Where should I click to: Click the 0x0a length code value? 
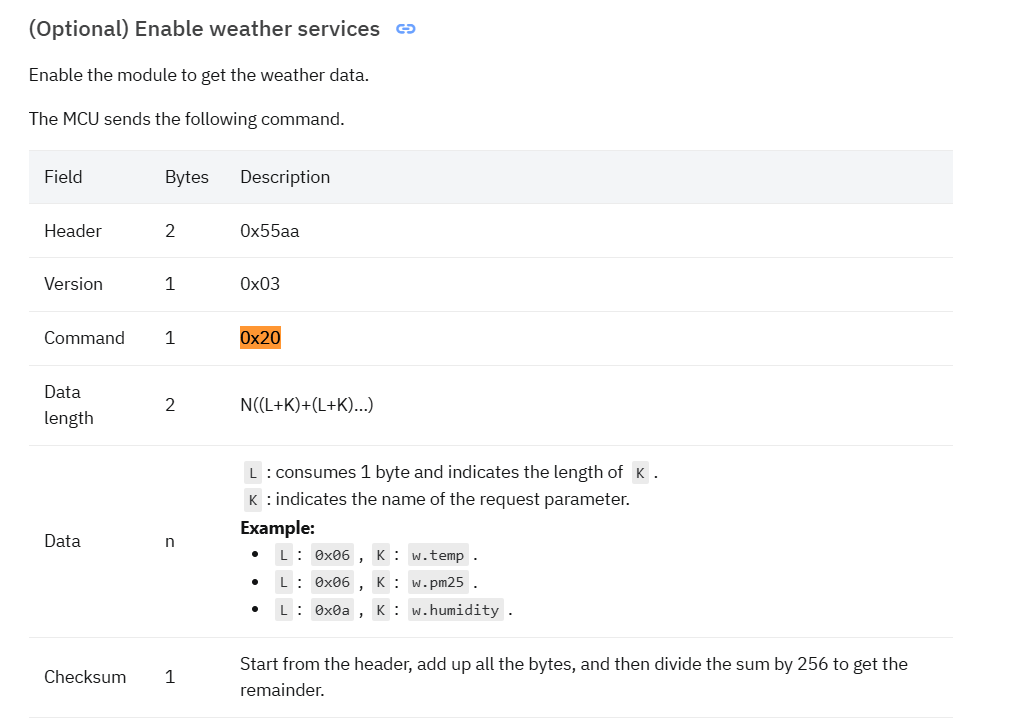pos(333,610)
